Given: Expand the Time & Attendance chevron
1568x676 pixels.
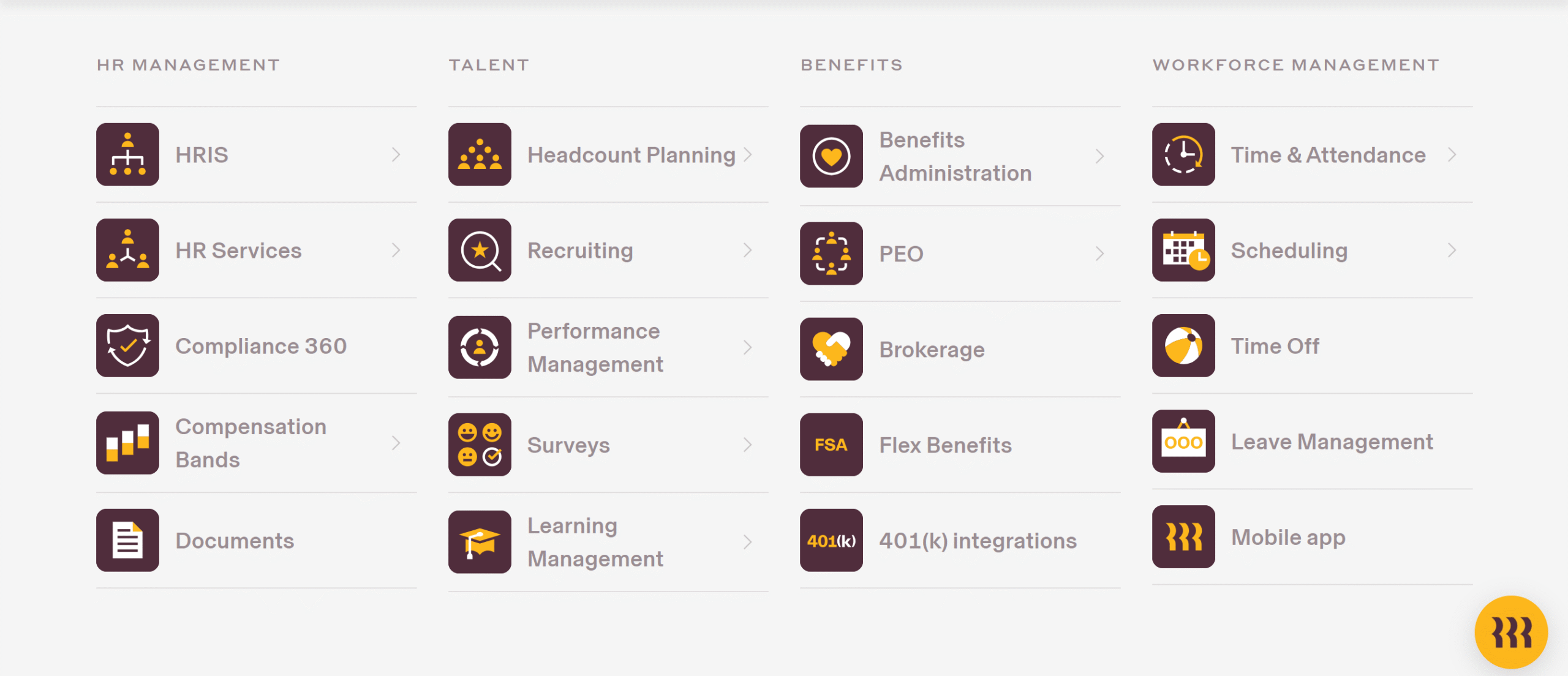Looking at the screenshot, I should 1452,154.
